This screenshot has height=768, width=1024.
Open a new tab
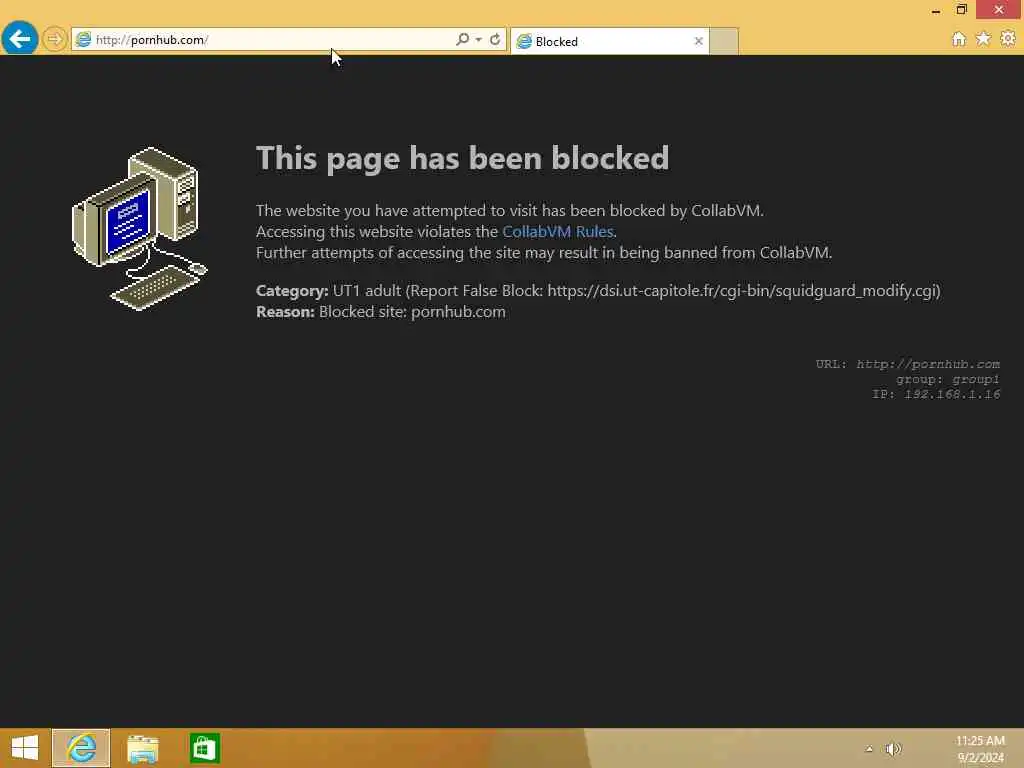(x=724, y=41)
